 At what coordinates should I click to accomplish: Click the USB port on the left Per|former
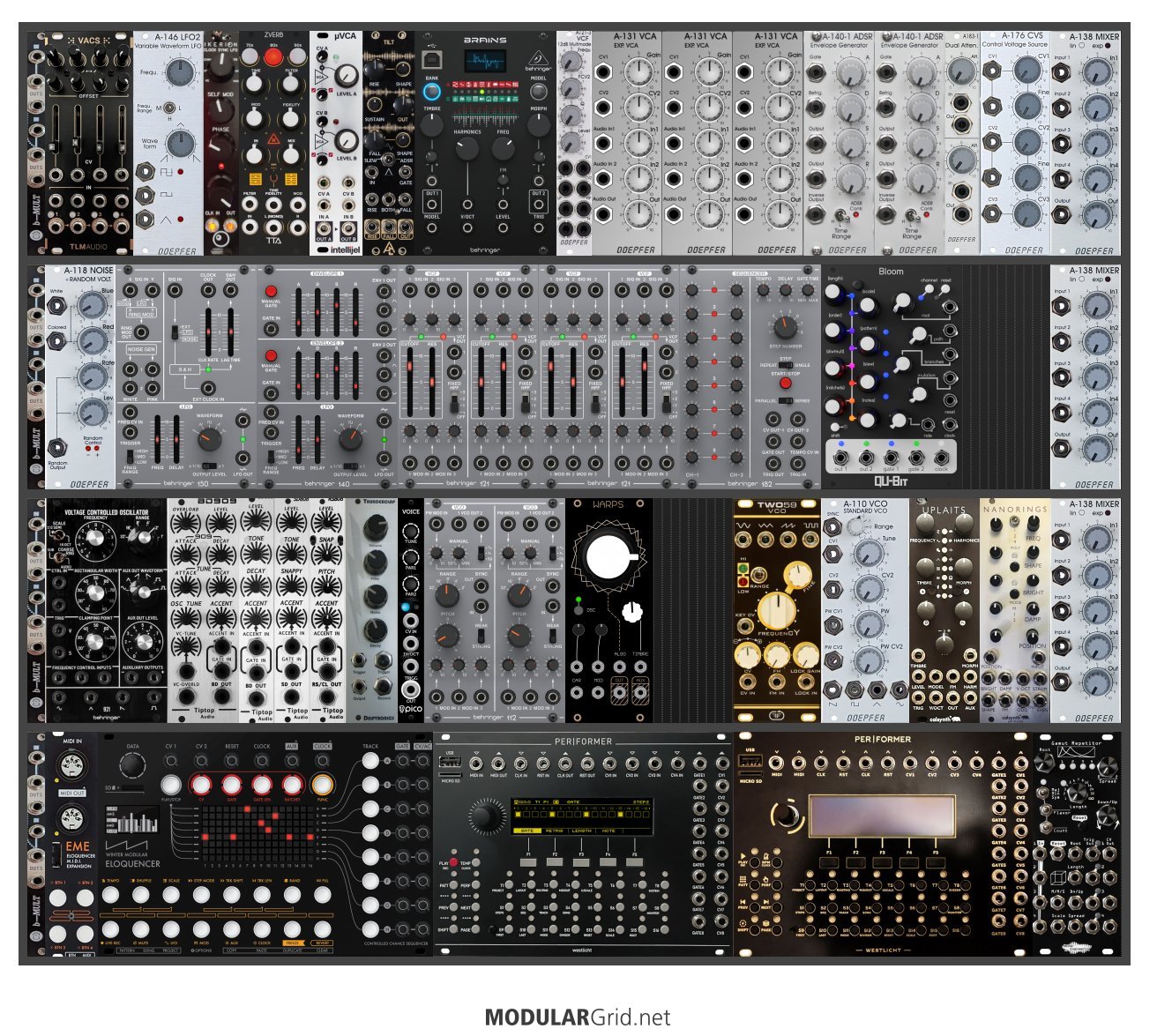click(450, 763)
